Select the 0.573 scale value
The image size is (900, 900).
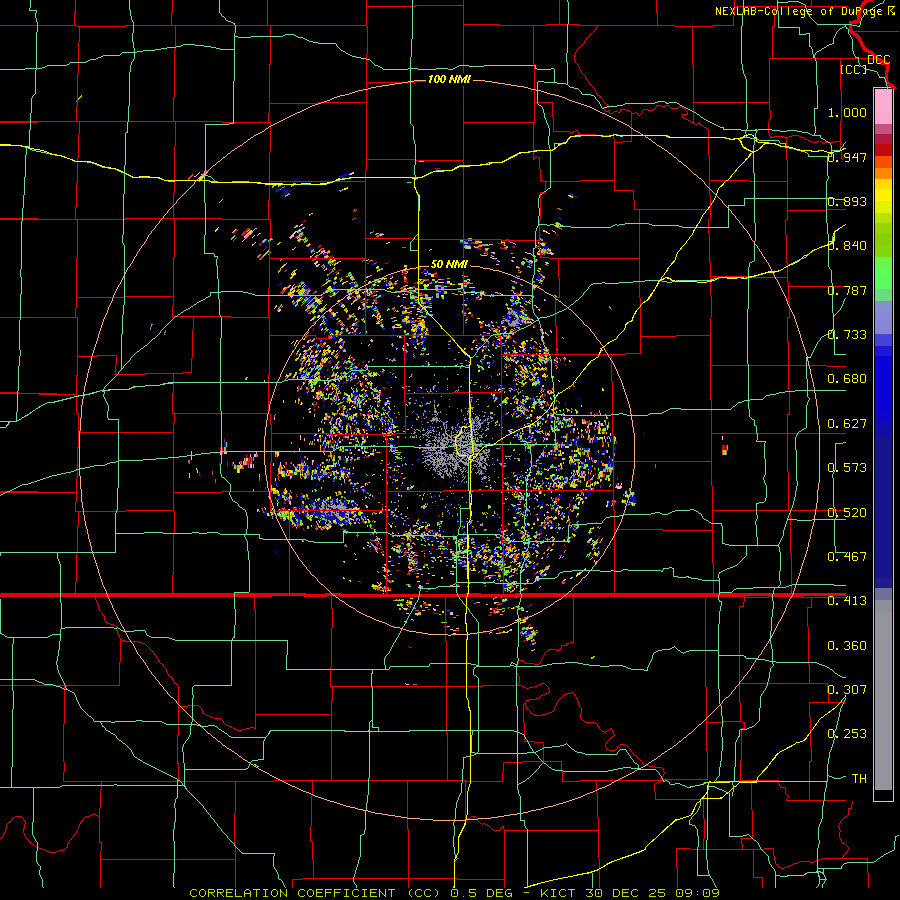847,468
